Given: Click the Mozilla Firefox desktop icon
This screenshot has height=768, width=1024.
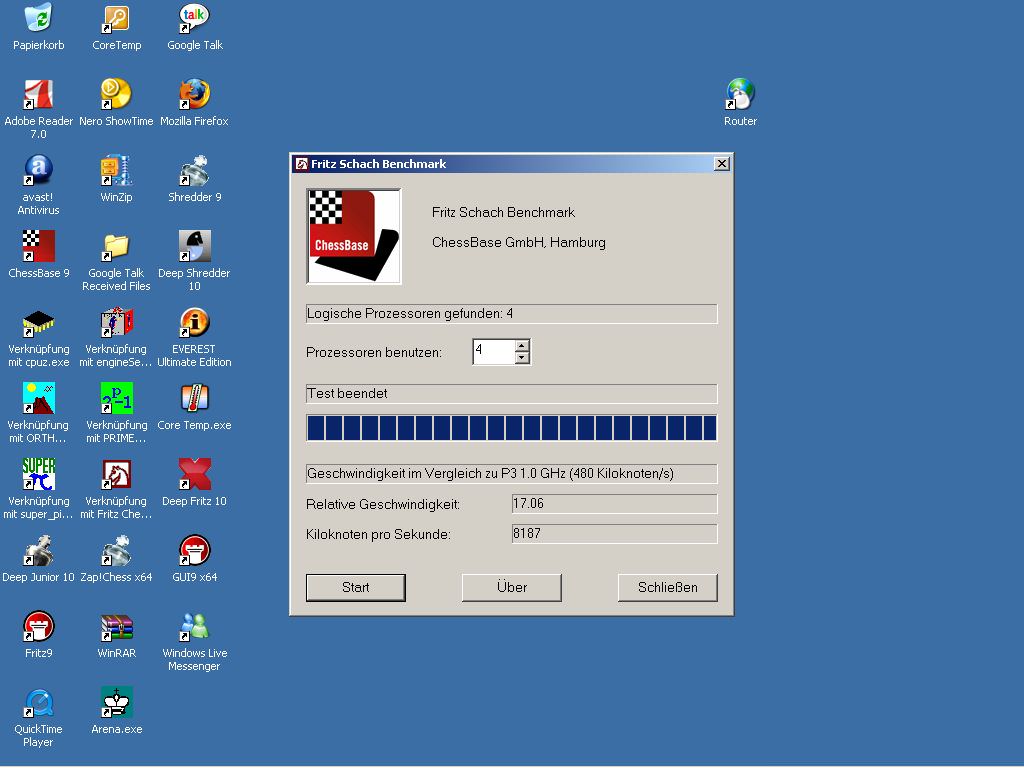Looking at the screenshot, I should click(x=195, y=93).
